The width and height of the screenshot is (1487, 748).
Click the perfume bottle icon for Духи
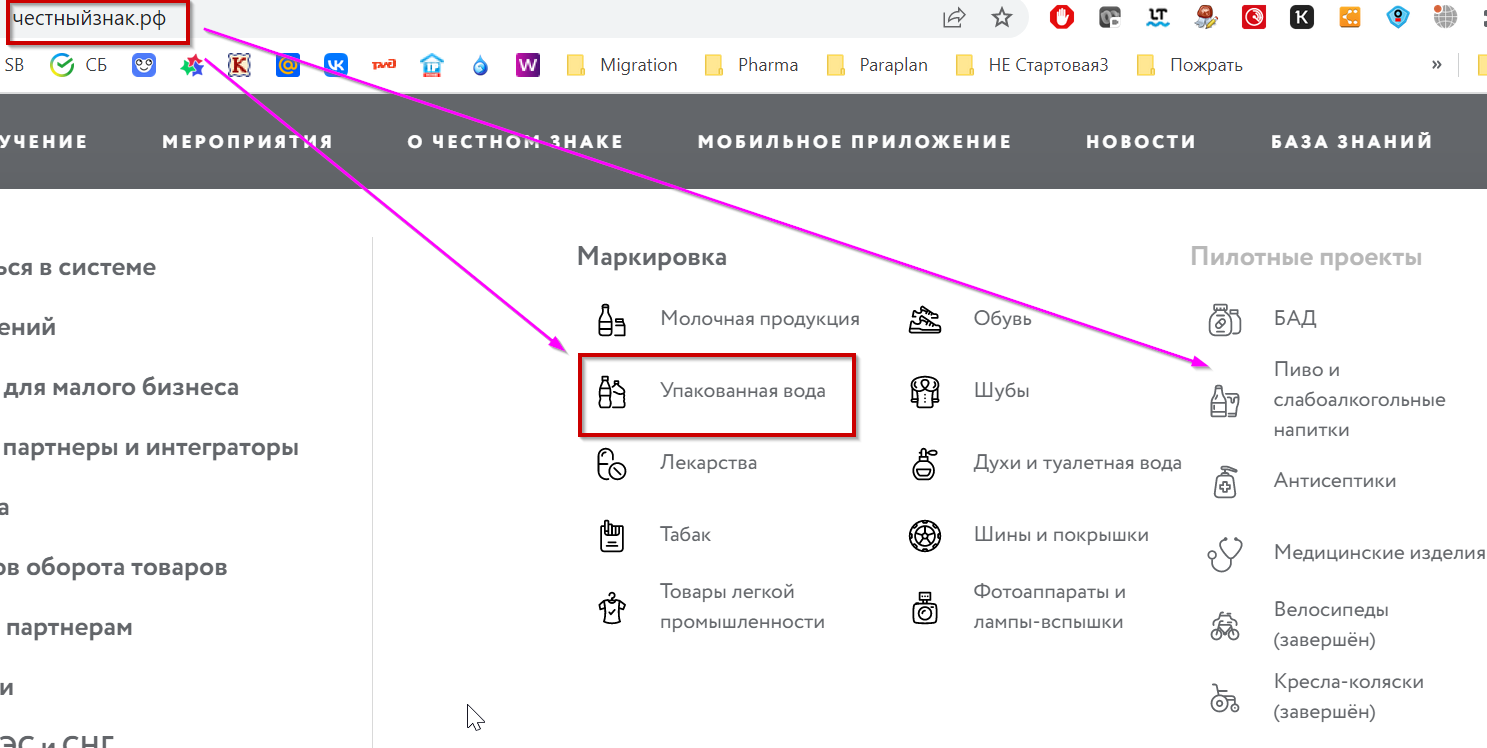click(925, 464)
